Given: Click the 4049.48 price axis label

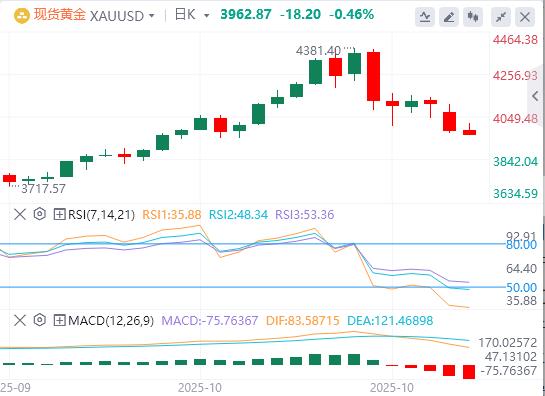Looking at the screenshot, I should pos(515,119).
